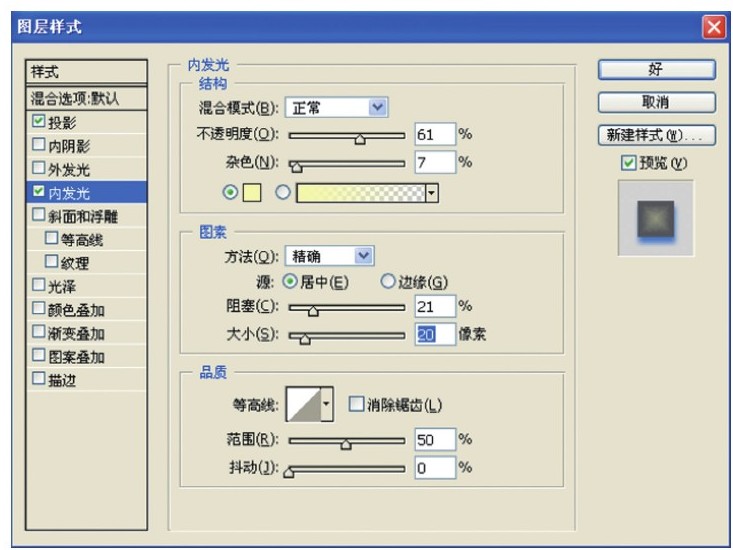Select 居中 center source radio
Image resolution: width=733 pixels, height=550 pixels.
tap(290, 281)
